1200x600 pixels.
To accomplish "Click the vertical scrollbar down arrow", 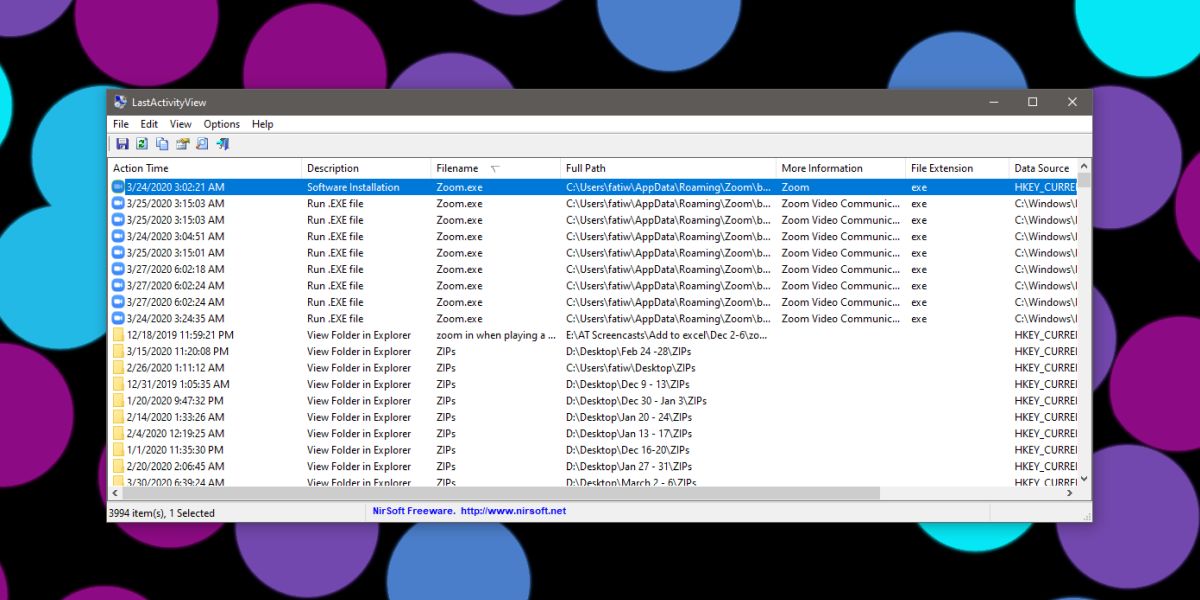I will click(1084, 480).
